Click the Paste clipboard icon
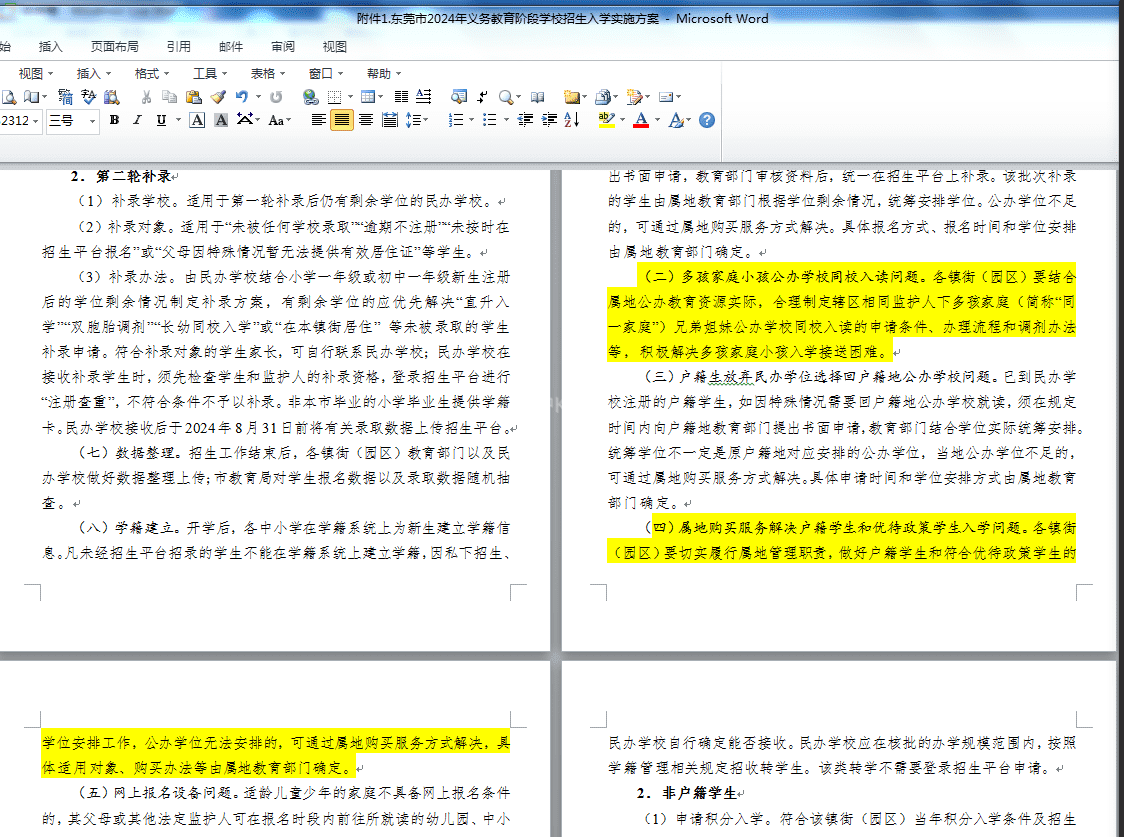This screenshot has width=1124, height=837. click(x=192, y=97)
